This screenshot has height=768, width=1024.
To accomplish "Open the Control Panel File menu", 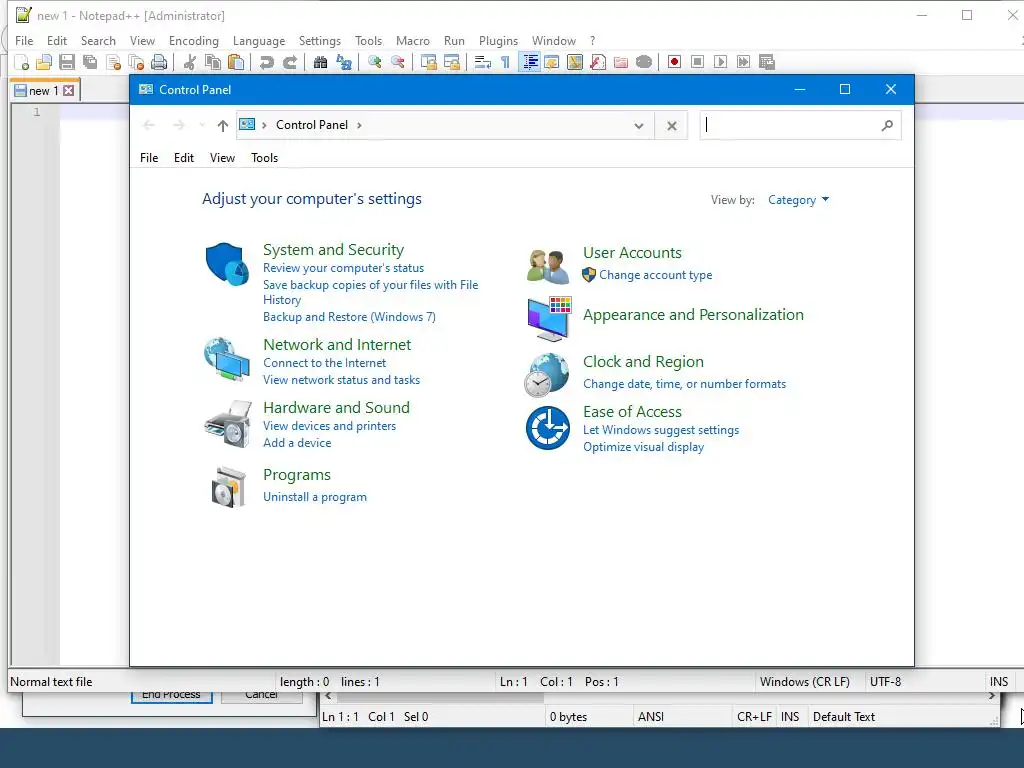I will (149, 157).
